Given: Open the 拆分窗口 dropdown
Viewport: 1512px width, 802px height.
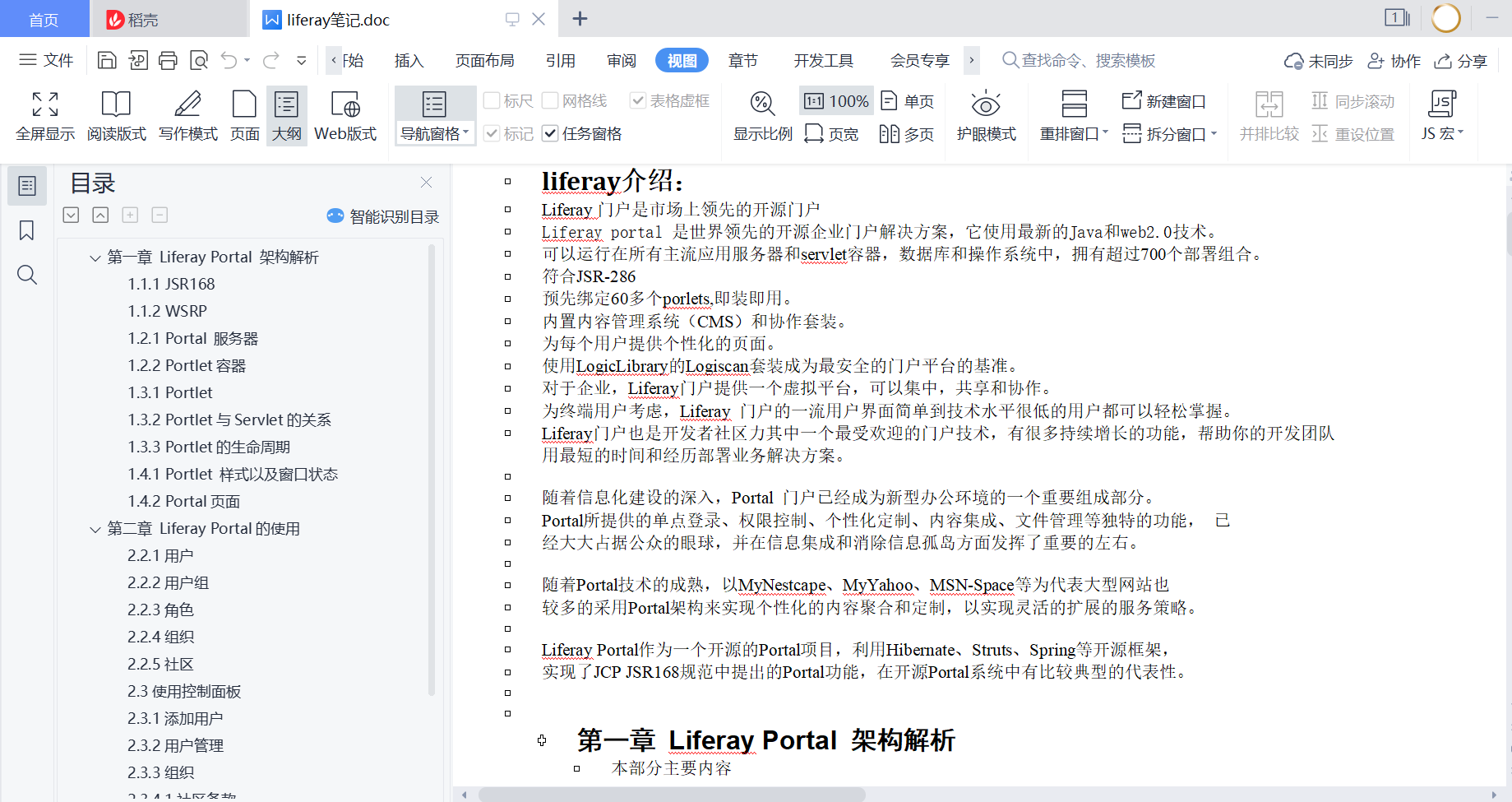Looking at the screenshot, I should click(1170, 133).
